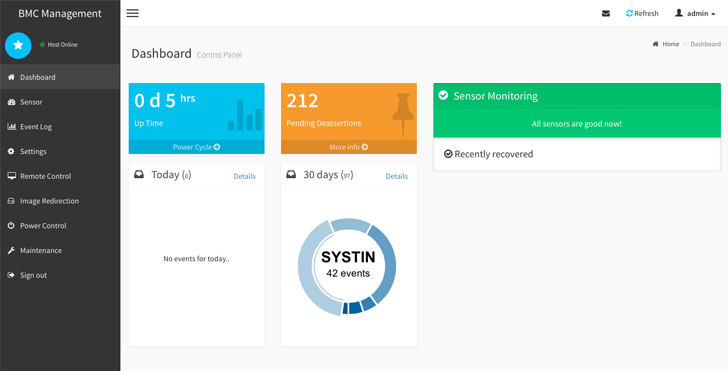This screenshot has width=728, height=371.
Task: Click the Refresh button in the header
Action: [642, 13]
